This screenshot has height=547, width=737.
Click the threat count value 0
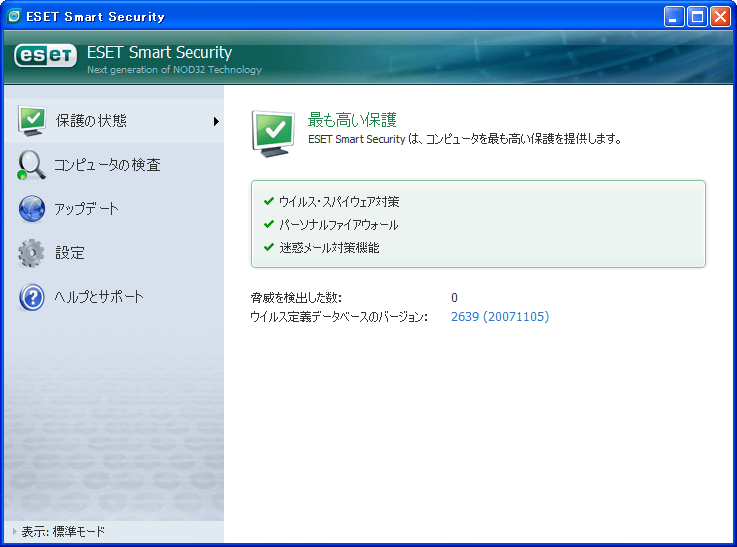coord(454,297)
